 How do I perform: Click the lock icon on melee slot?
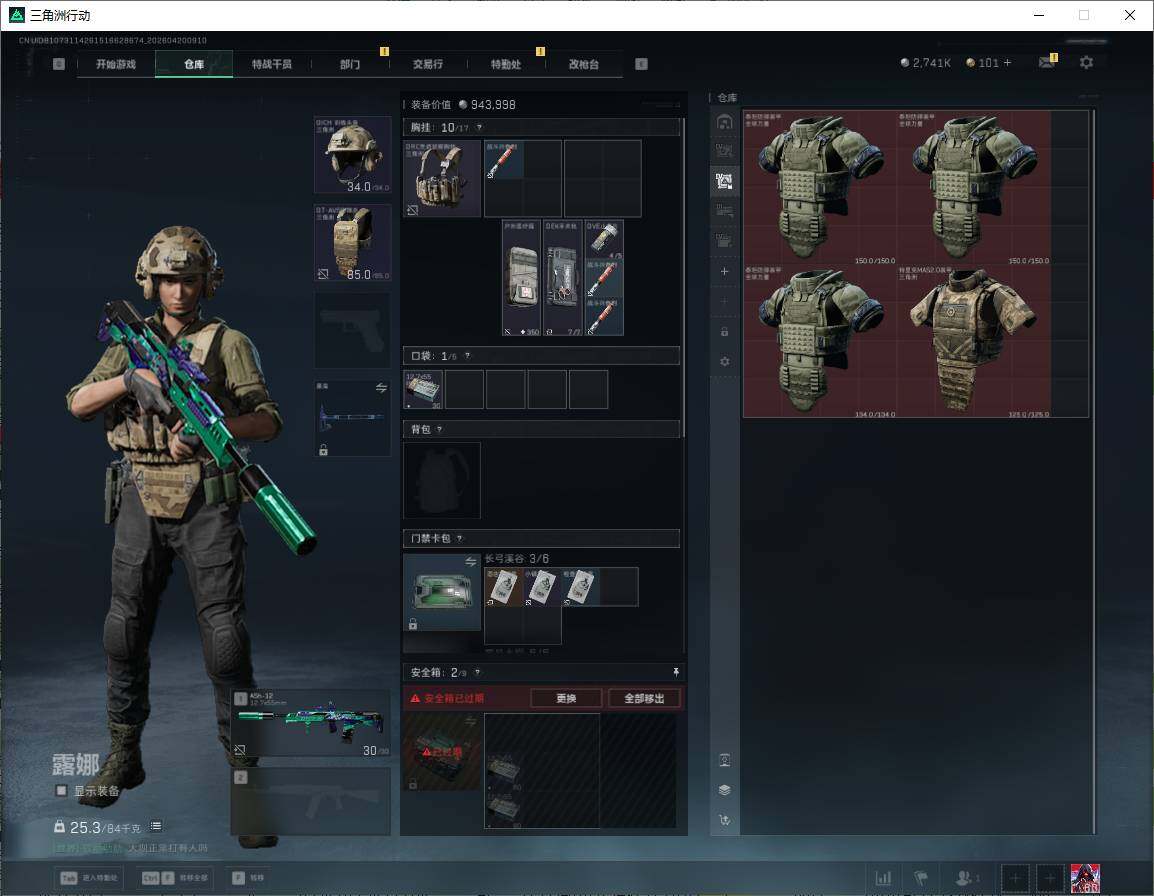click(323, 450)
